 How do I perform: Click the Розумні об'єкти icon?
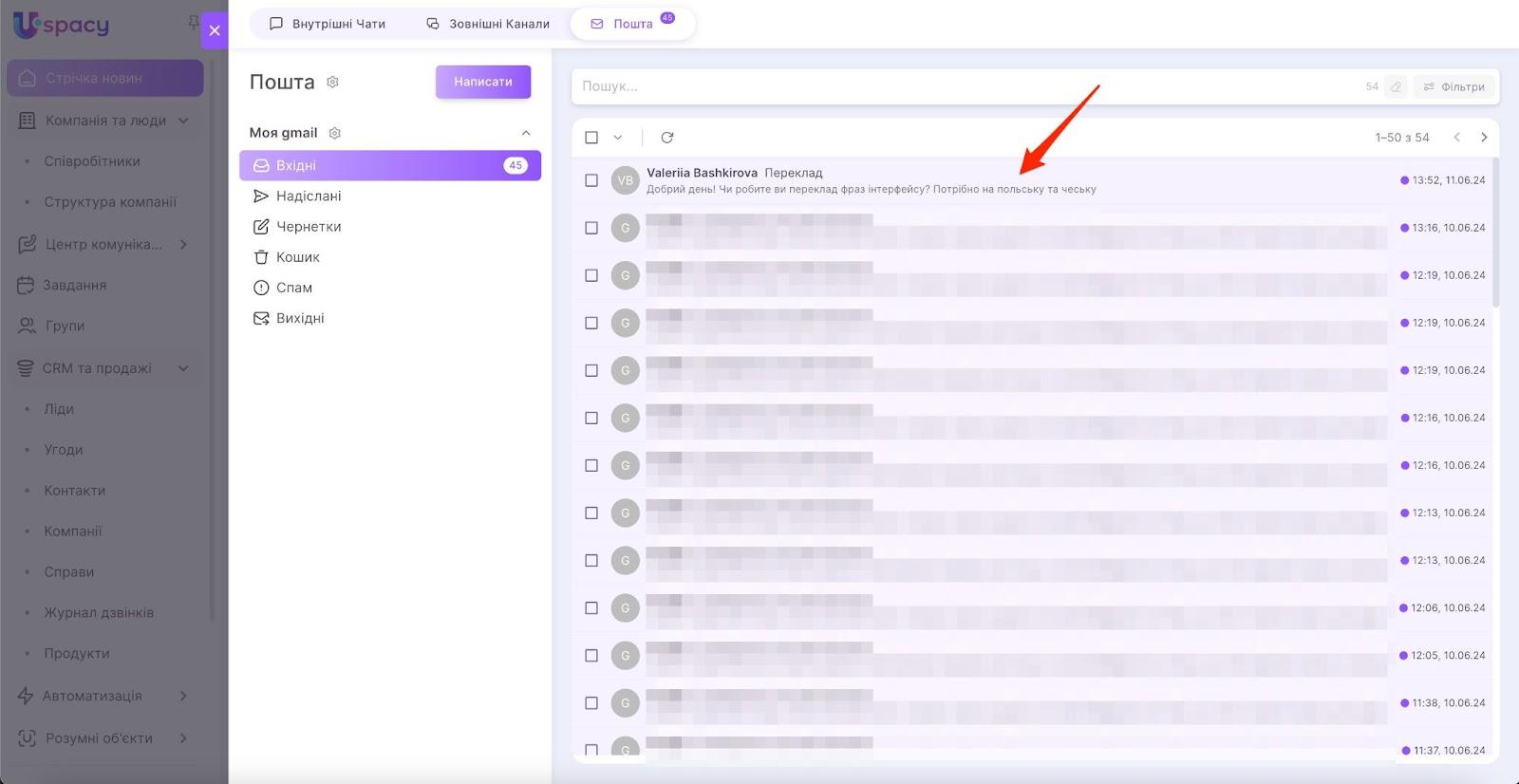[28, 738]
